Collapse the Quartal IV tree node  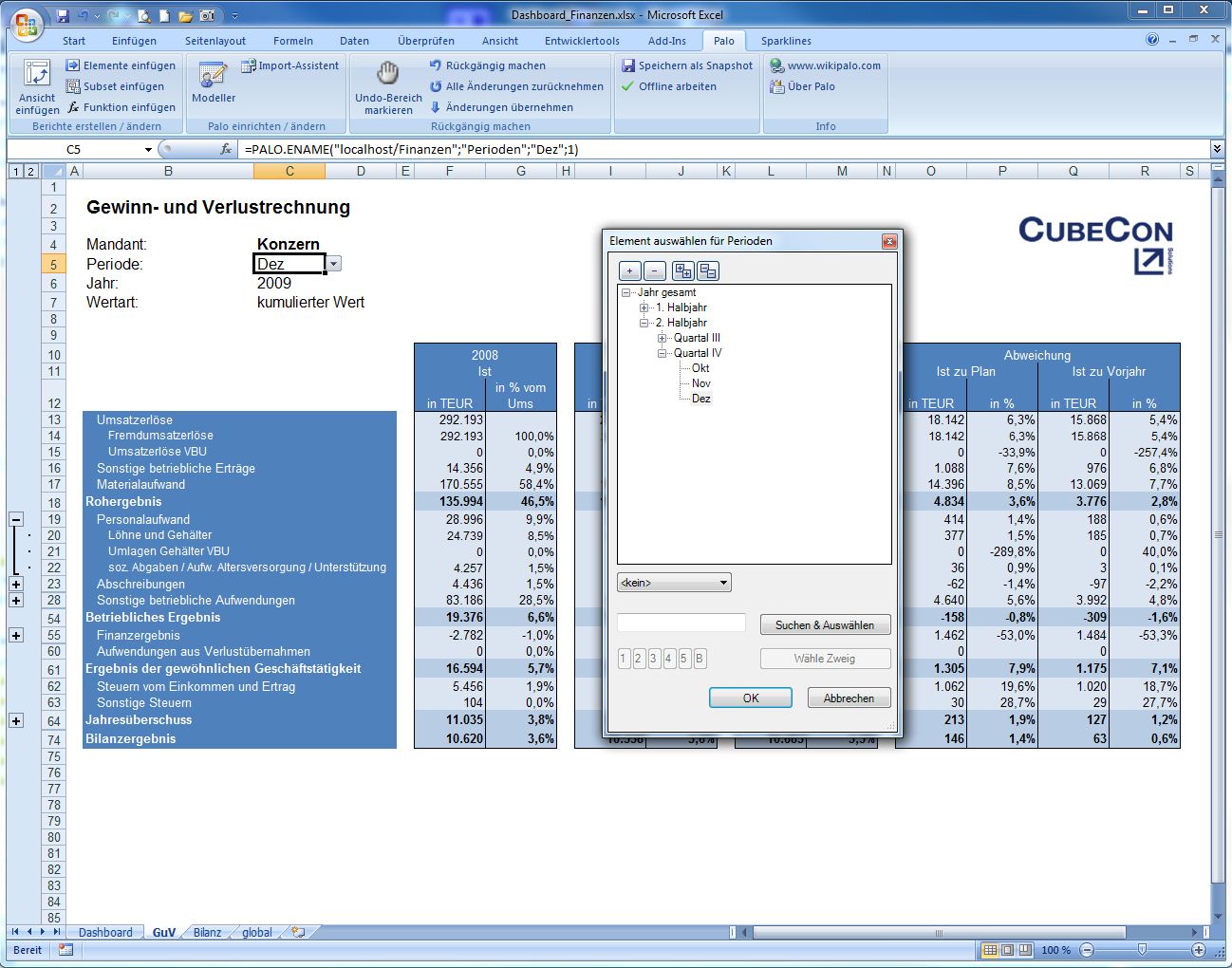(663, 353)
